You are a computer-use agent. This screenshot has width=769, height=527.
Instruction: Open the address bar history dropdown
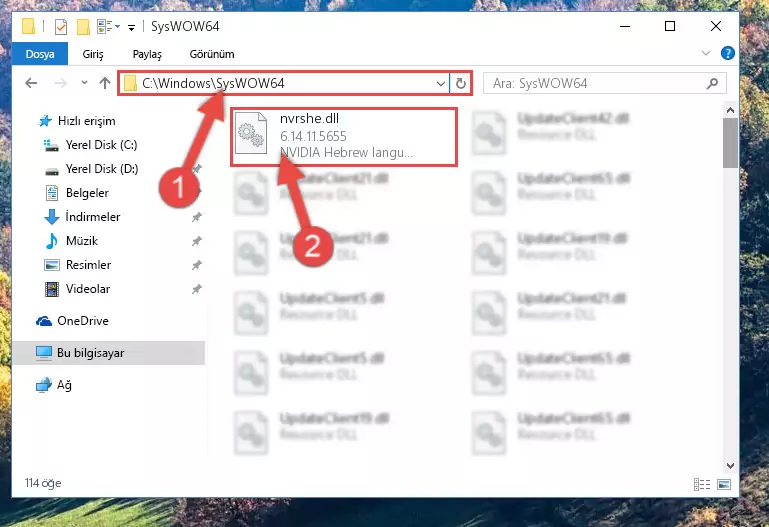tap(441, 83)
